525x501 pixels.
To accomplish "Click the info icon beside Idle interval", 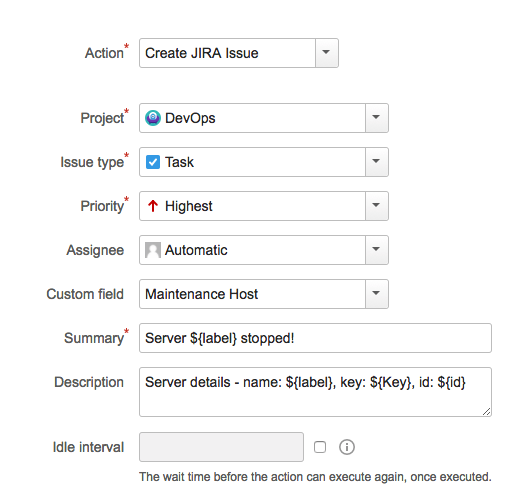I will [x=347, y=447].
